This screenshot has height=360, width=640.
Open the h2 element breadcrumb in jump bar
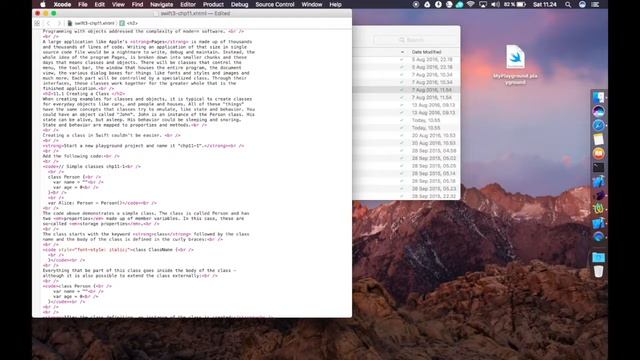129,23
